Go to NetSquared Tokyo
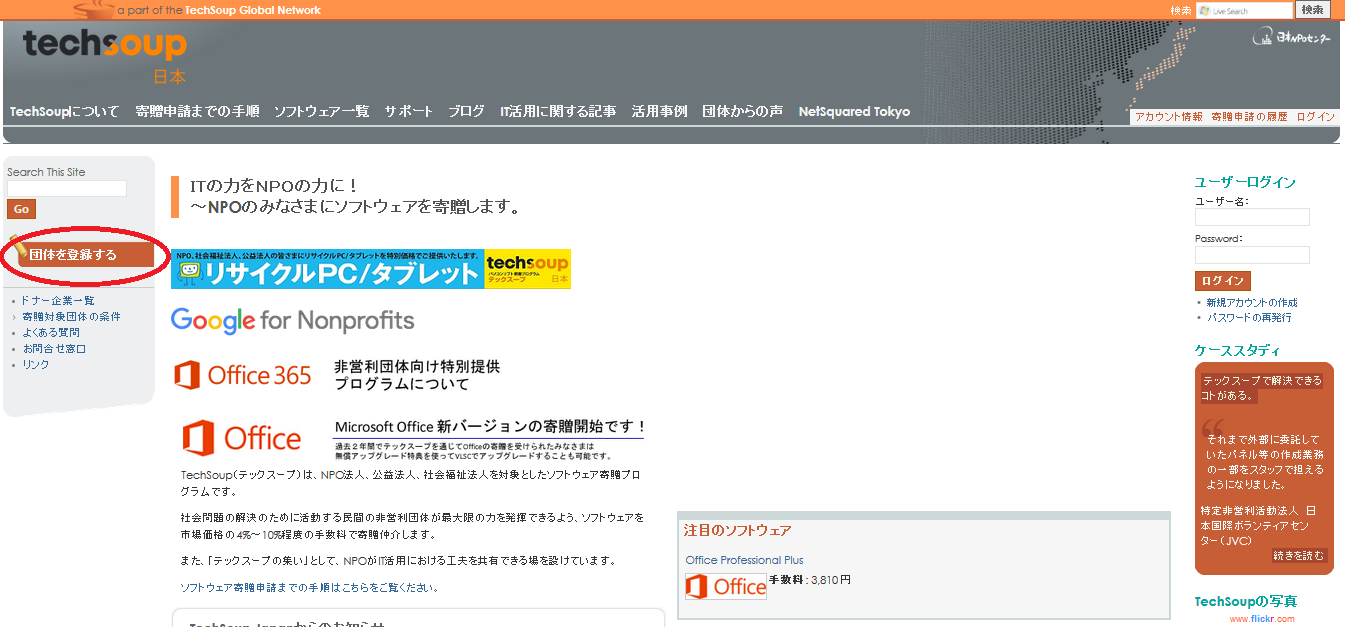Viewport: 1345px width, 627px height. tap(854, 112)
